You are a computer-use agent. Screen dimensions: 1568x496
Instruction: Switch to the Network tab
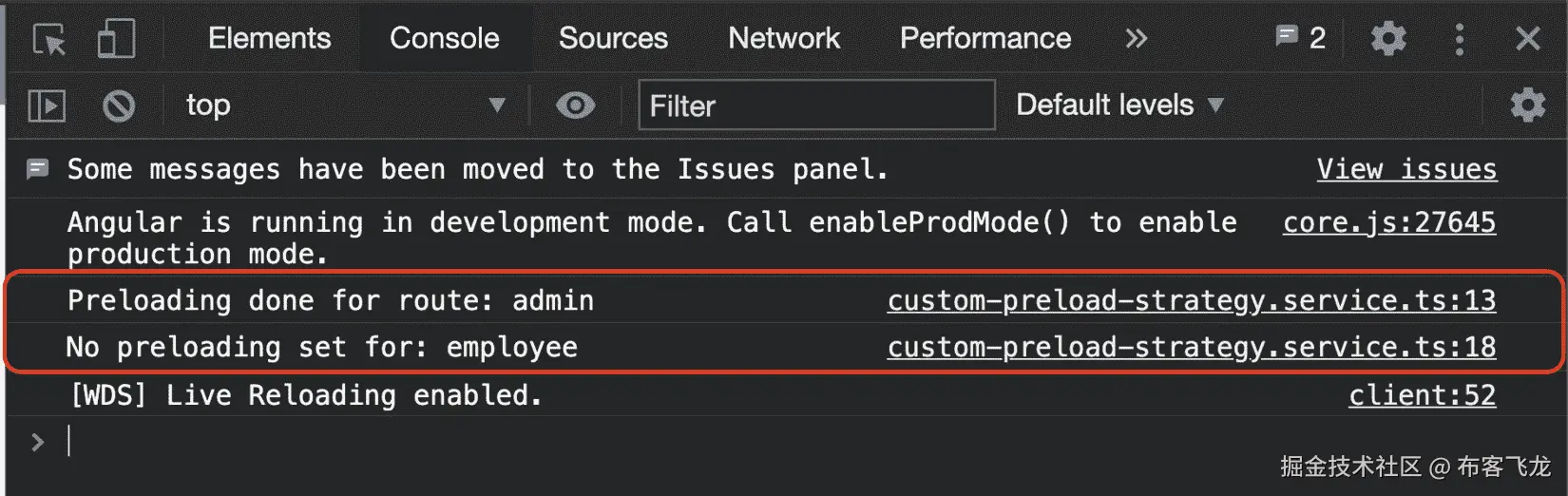784,39
